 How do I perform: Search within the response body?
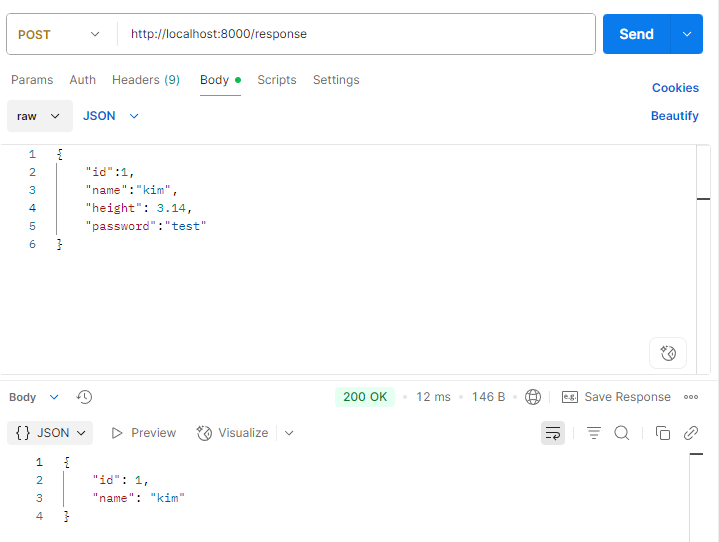(x=622, y=433)
